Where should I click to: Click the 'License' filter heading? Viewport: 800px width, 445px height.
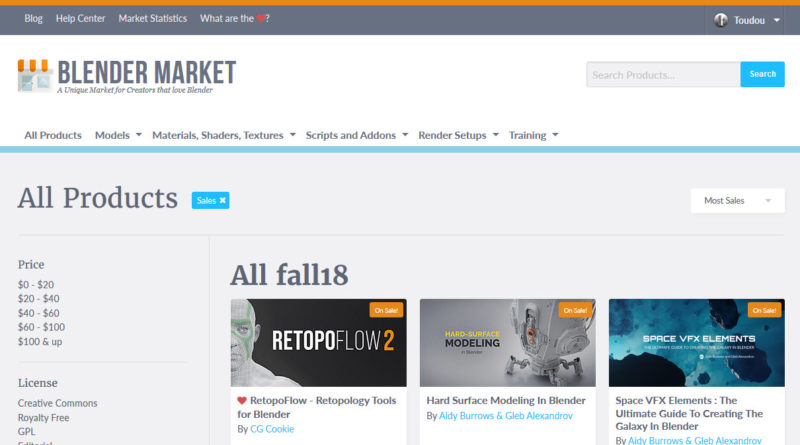coord(38,383)
